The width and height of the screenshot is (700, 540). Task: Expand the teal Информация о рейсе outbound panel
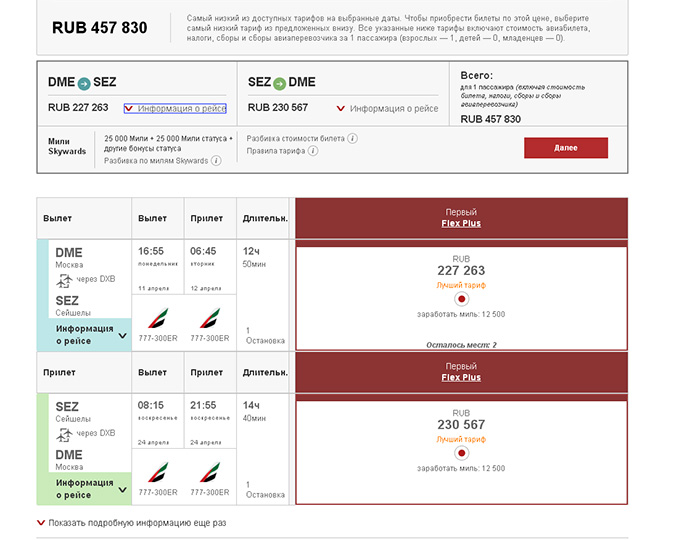(90, 335)
